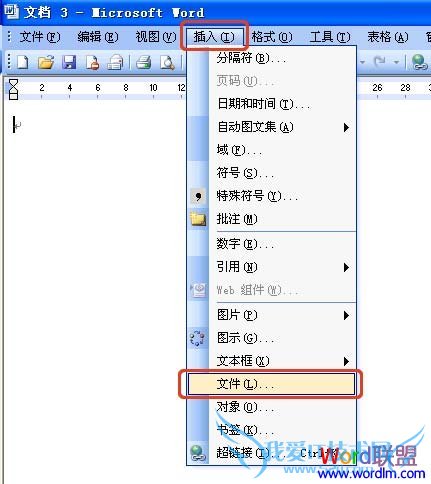The image size is (431, 484).
Task: Open a file with the Open folder icon
Action: coord(46,62)
